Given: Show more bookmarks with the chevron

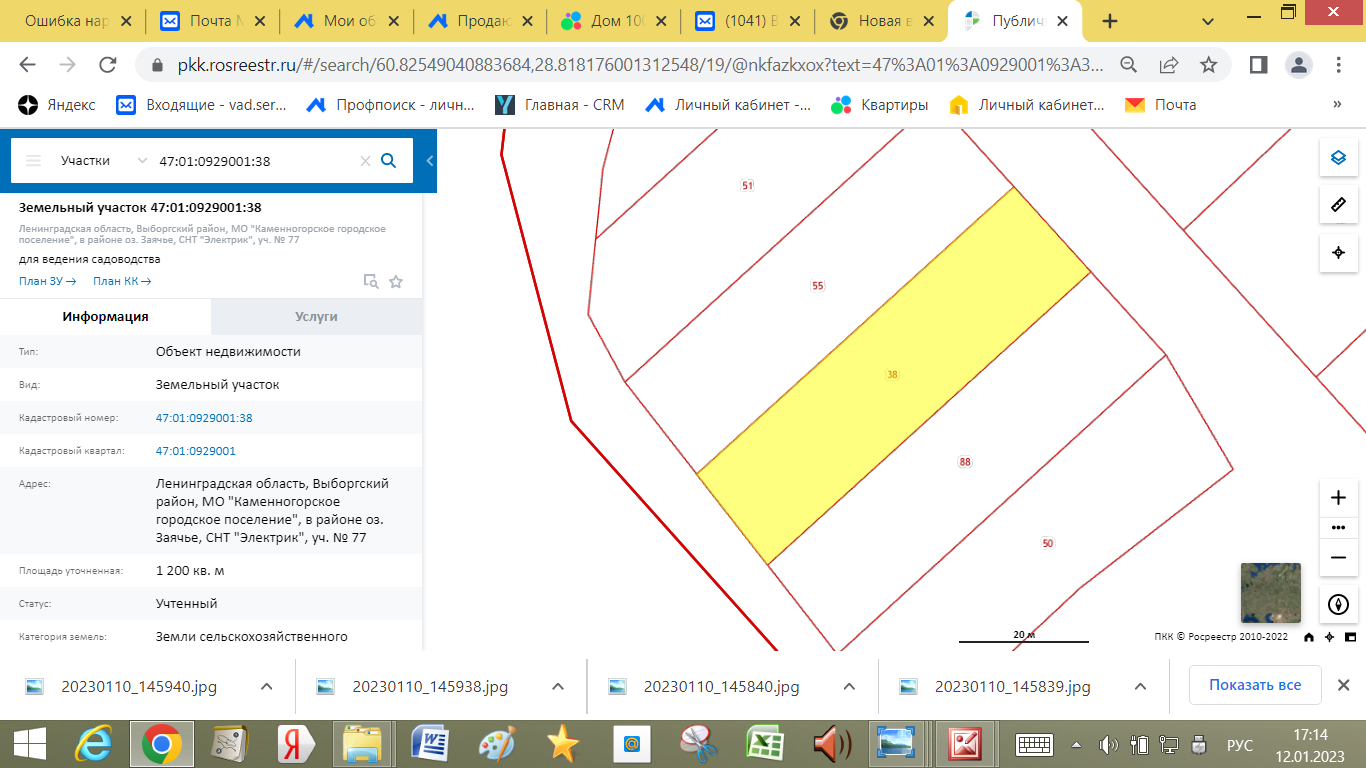Looking at the screenshot, I should tap(1337, 104).
